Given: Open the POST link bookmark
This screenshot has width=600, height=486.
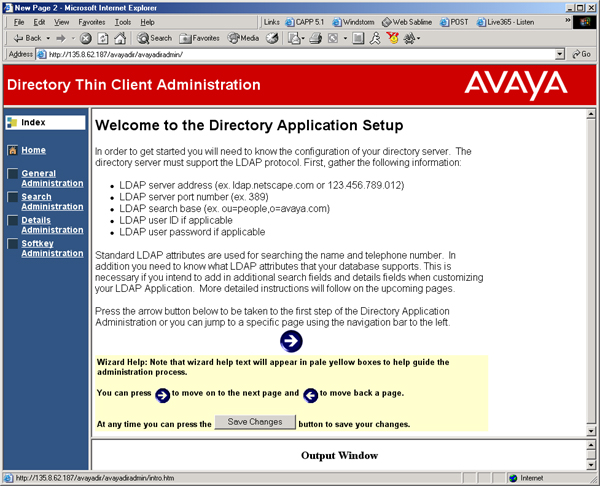Looking at the screenshot, I should [x=454, y=22].
